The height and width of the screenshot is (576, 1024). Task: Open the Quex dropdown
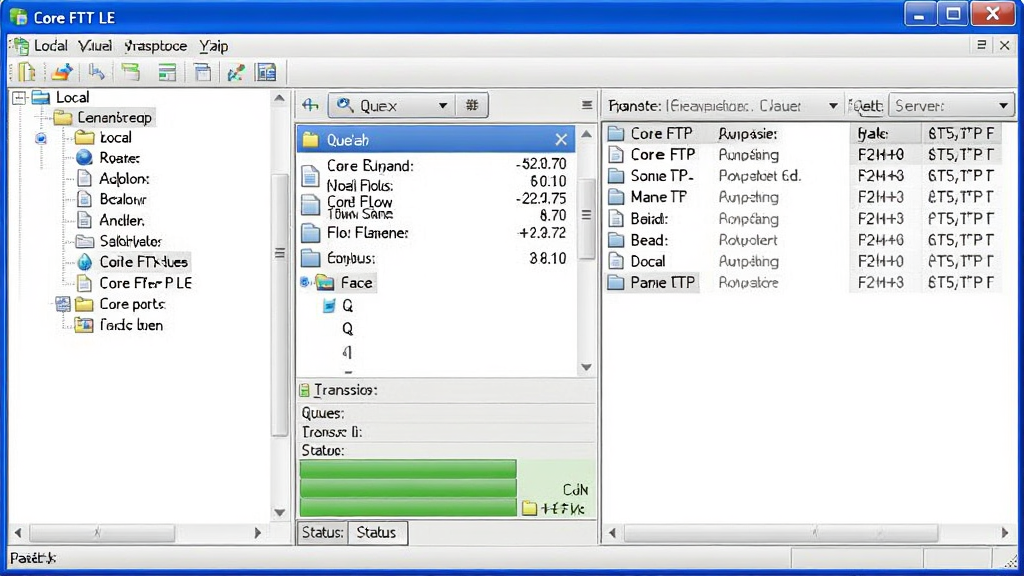click(443, 105)
